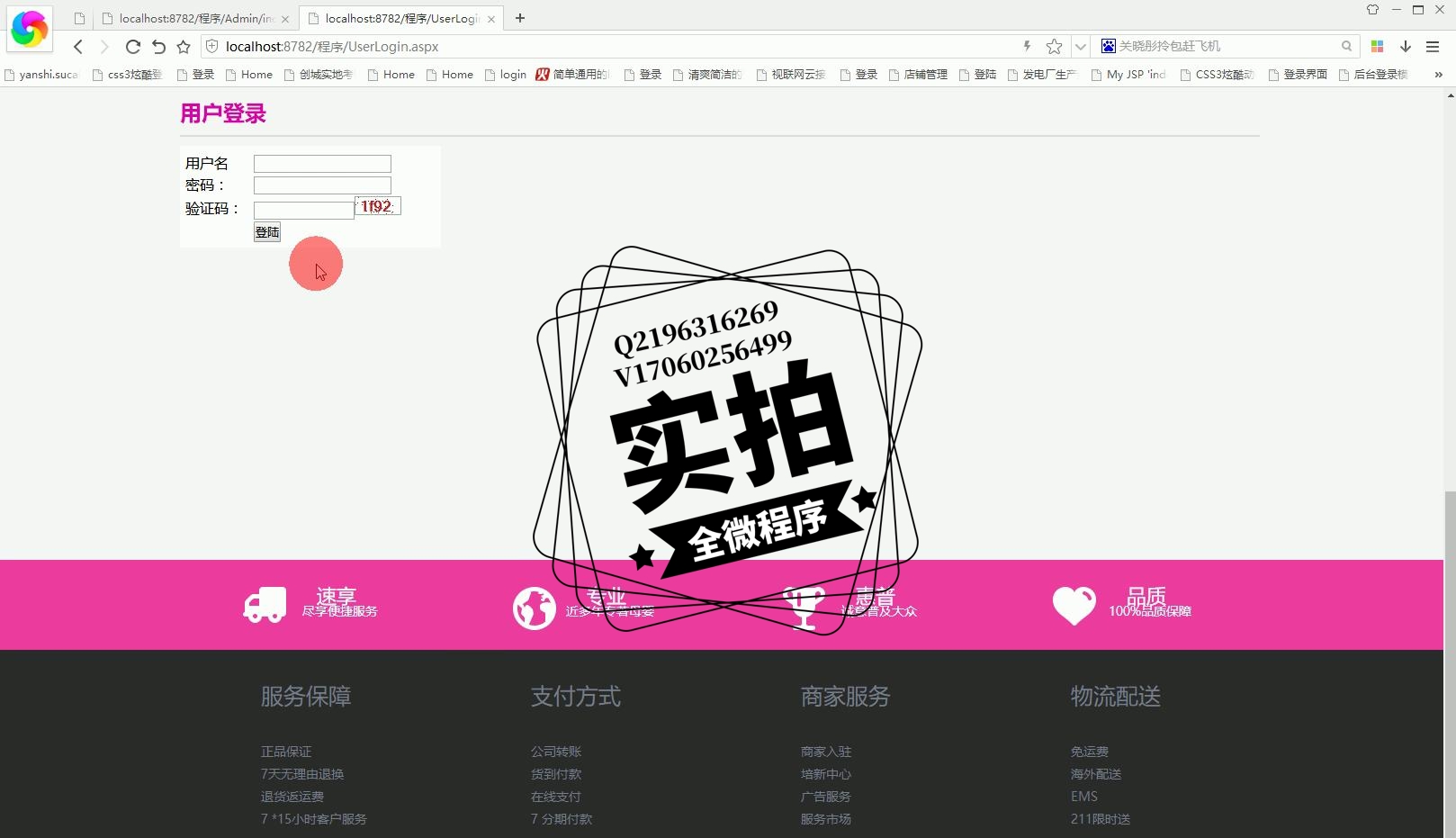Viewport: 1456px width, 838px height.
Task: Bookmark page with star icon left of address bar
Action: point(184,47)
